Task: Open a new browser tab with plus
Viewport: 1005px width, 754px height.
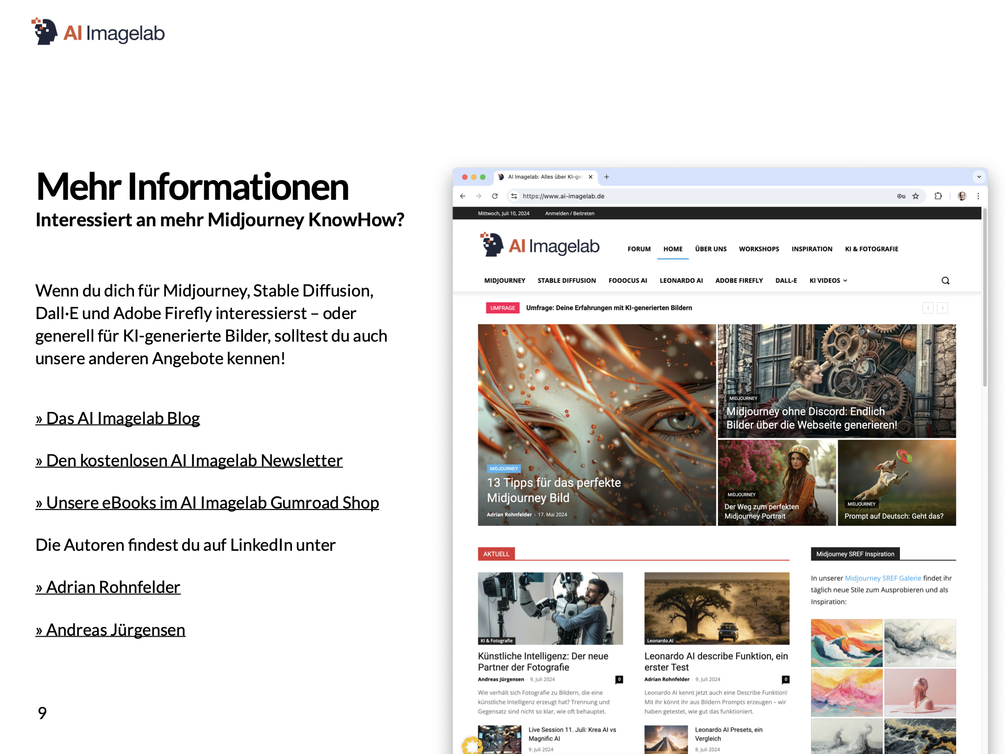Action: tap(606, 177)
